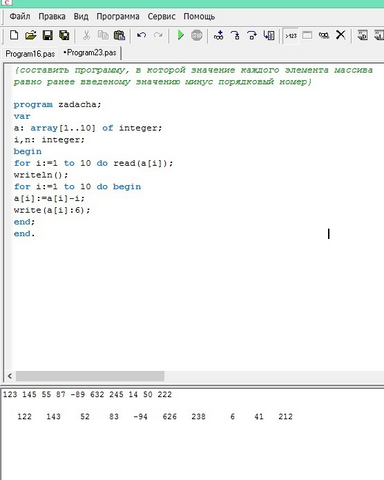Open the Файл menu
Viewport: 384px width, 480px height.
point(20,16)
